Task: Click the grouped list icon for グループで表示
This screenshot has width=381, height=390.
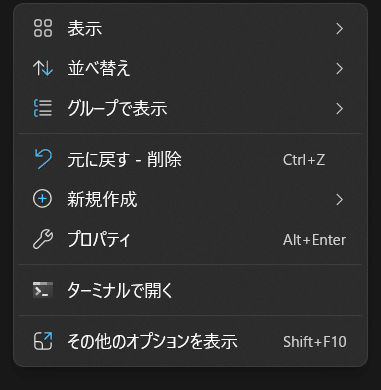Action: tap(43, 108)
